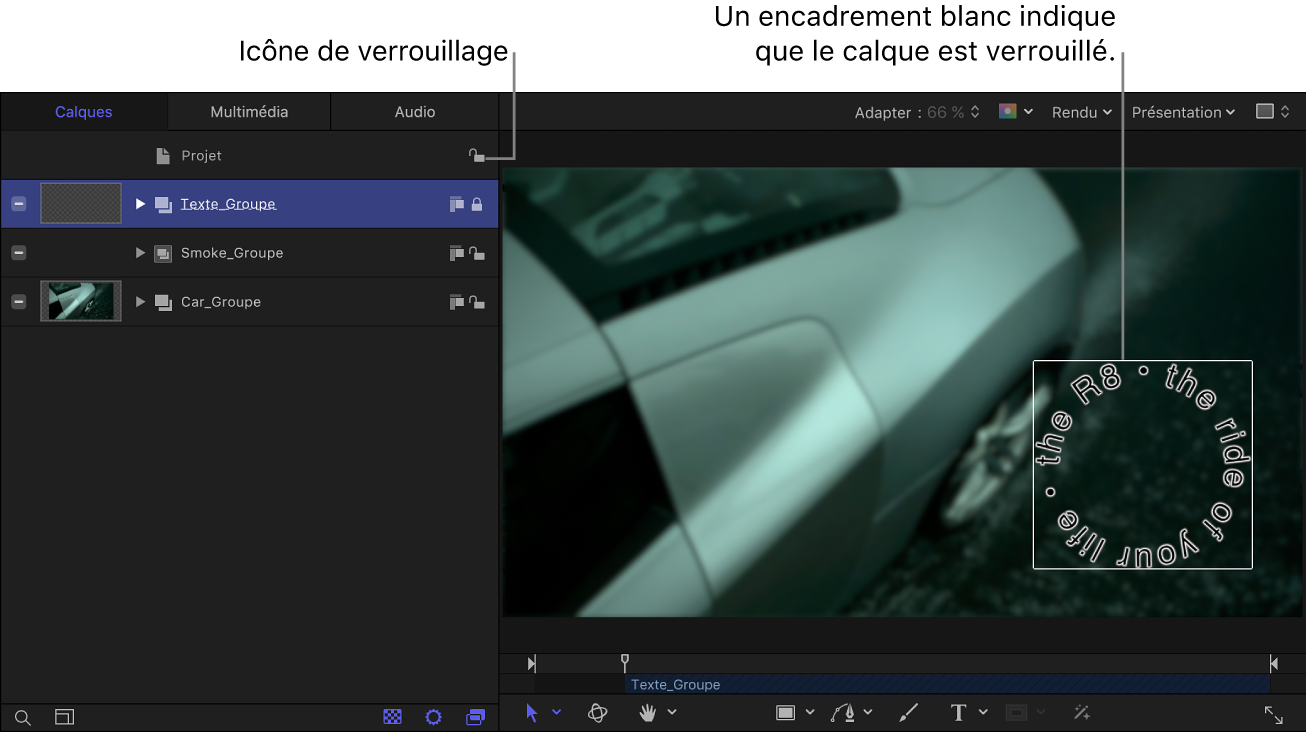The image size is (1306, 732).
Task: Select the Text tool
Action: pyautogui.click(x=958, y=713)
